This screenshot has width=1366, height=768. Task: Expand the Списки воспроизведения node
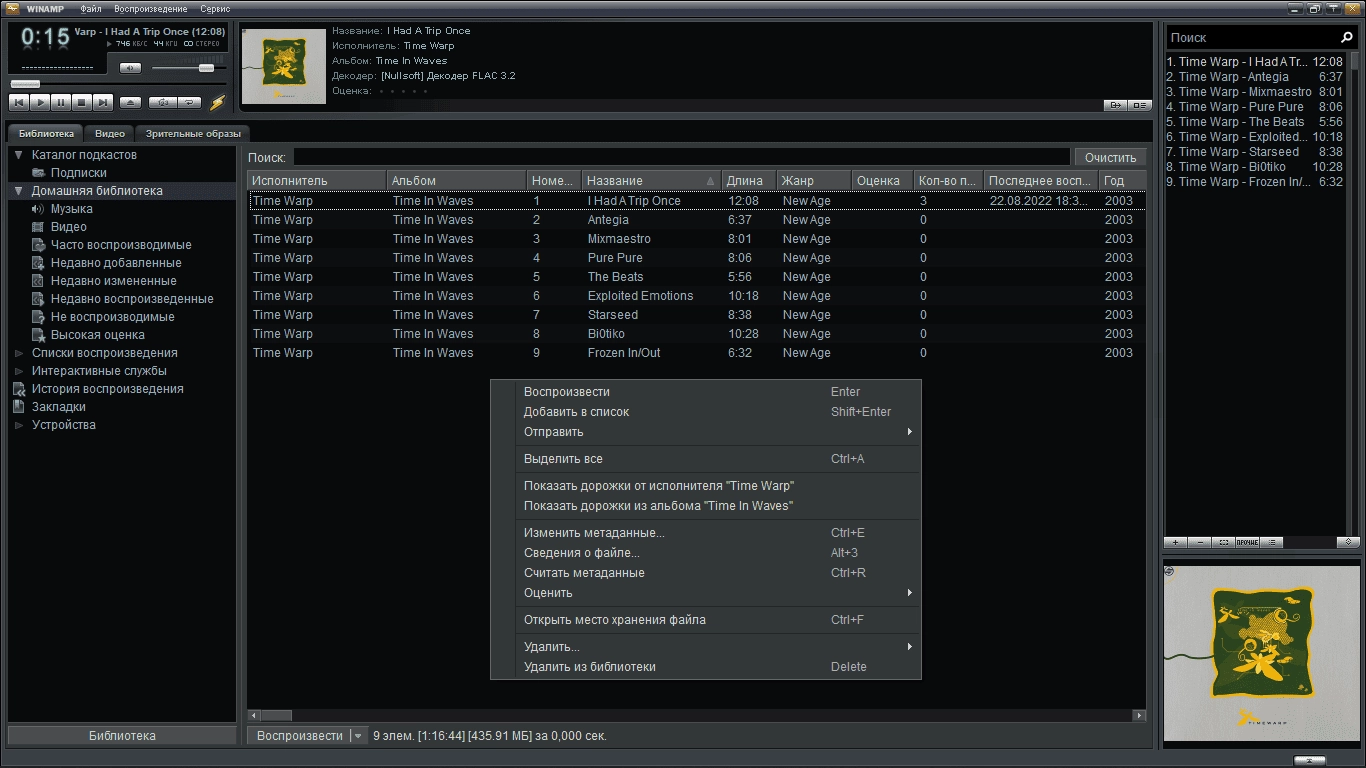click(x=18, y=353)
